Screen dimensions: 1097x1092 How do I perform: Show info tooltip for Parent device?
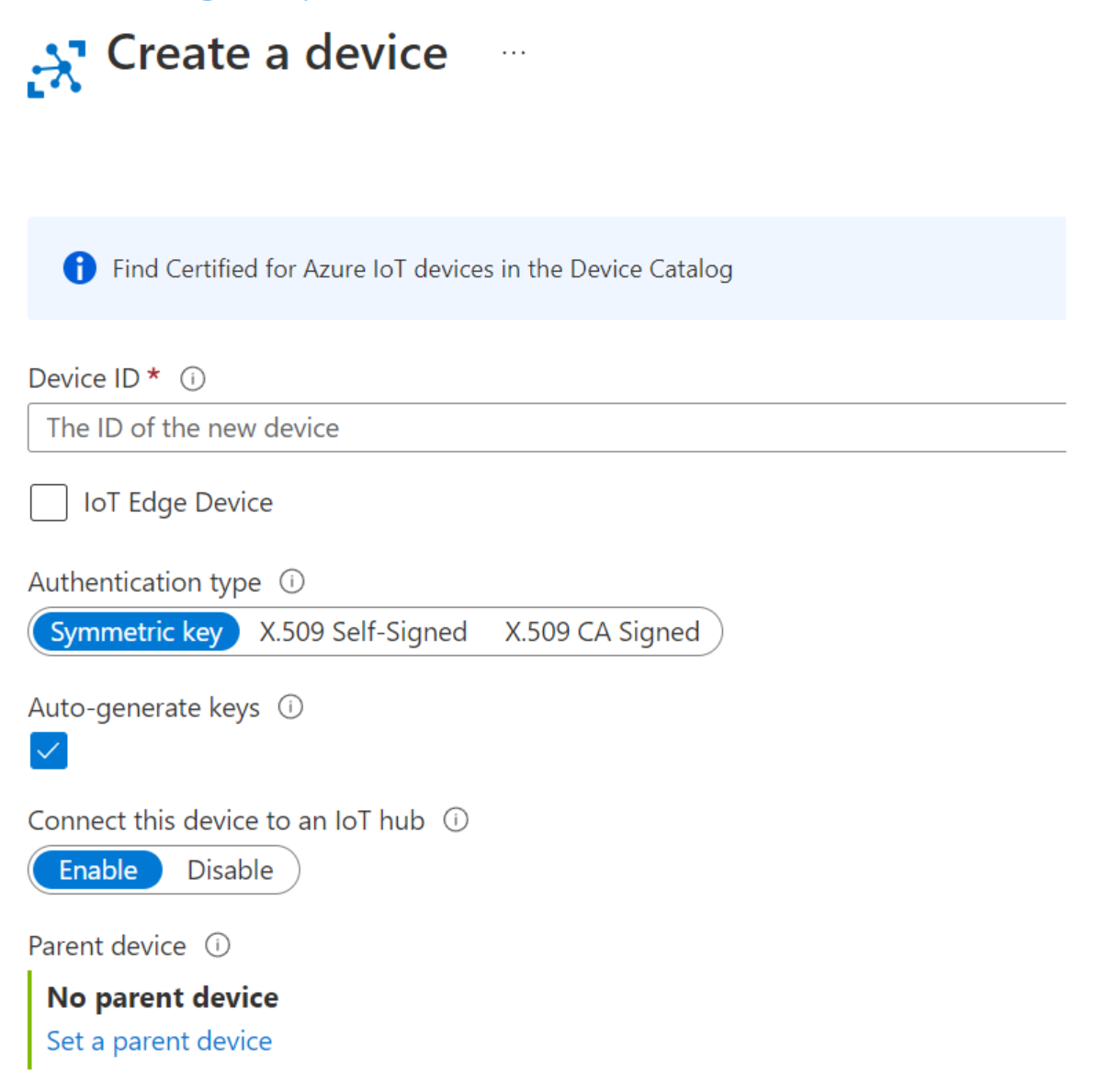[x=217, y=945]
